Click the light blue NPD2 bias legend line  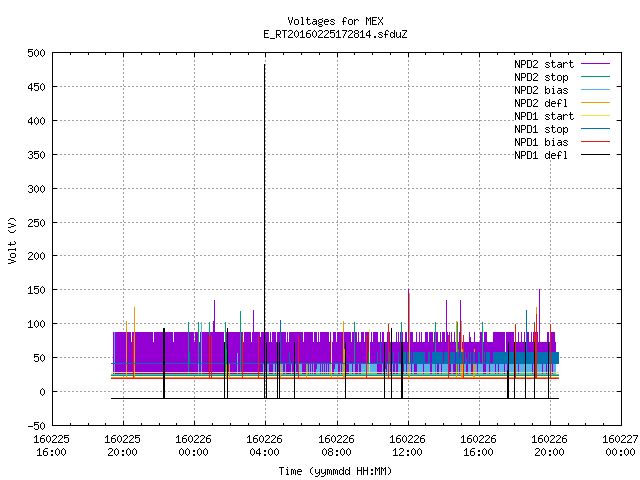point(596,89)
